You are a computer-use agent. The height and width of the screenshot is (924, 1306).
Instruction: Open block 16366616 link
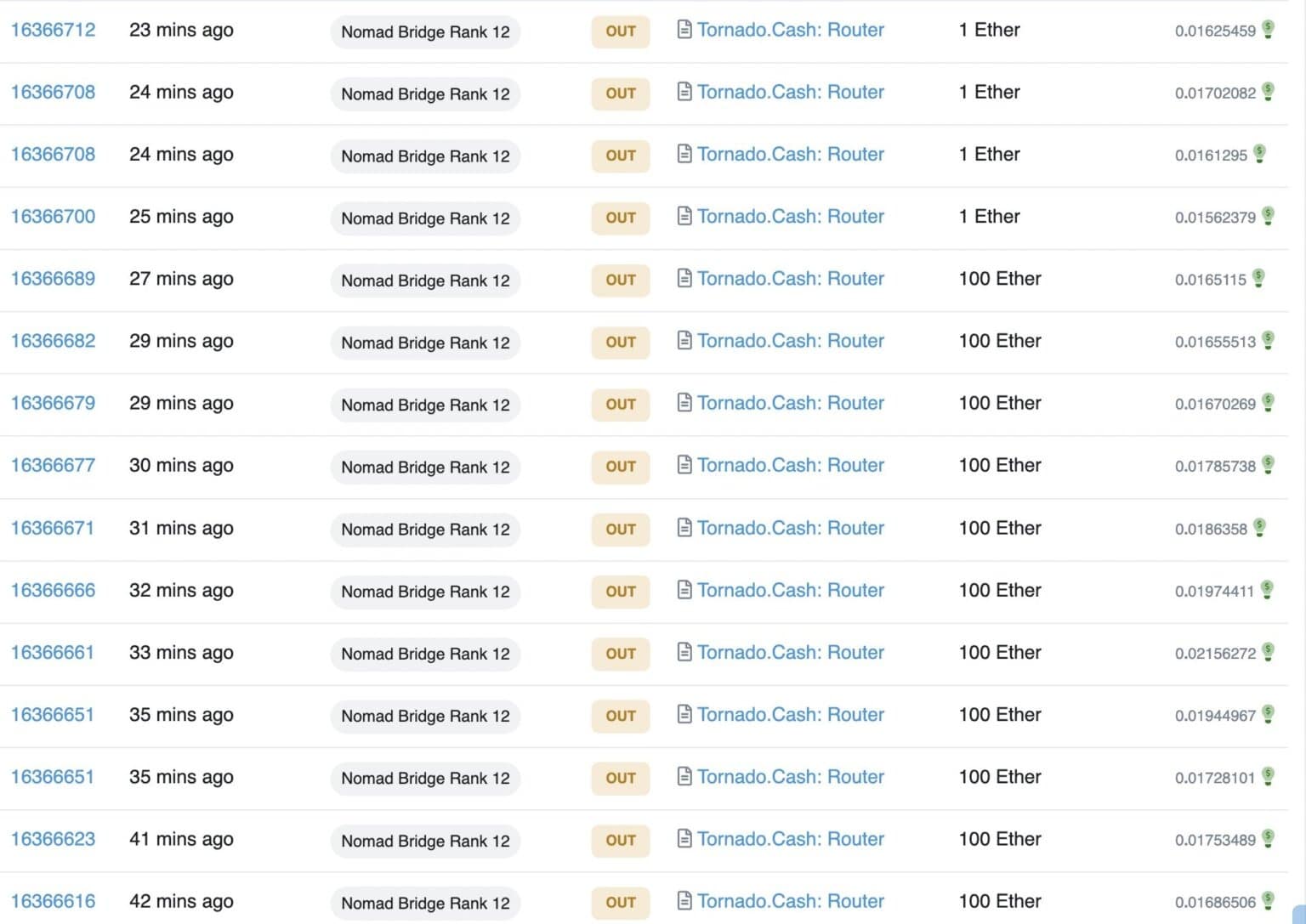[53, 901]
